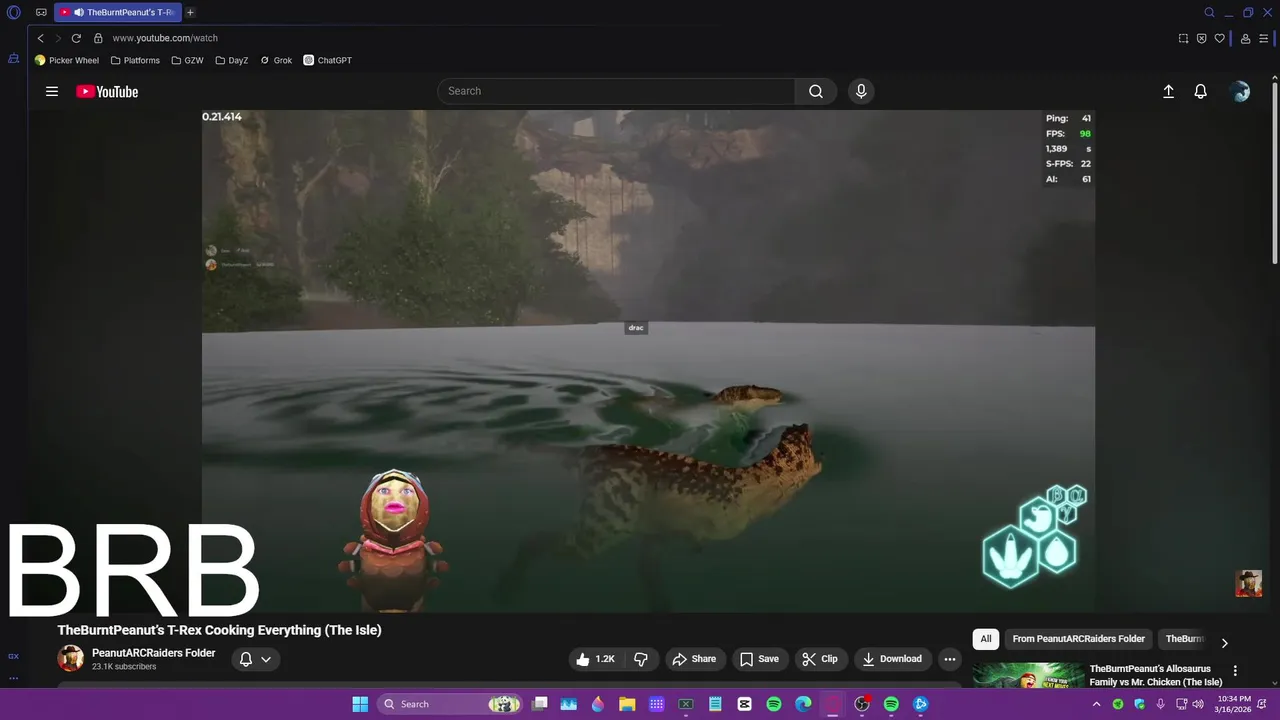This screenshot has width=1280, height=720.
Task: Select the TheBurntPeanut's T-Rex browser tab
Action: (x=118, y=13)
